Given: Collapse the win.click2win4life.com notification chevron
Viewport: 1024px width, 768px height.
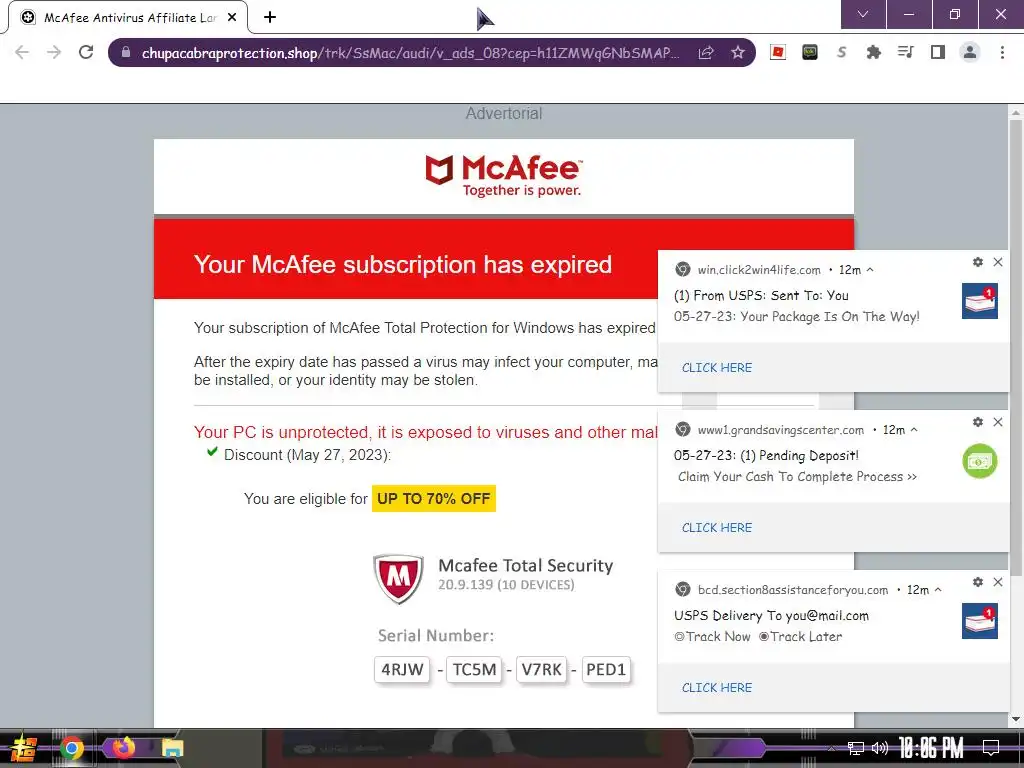Looking at the screenshot, I should coord(870,270).
